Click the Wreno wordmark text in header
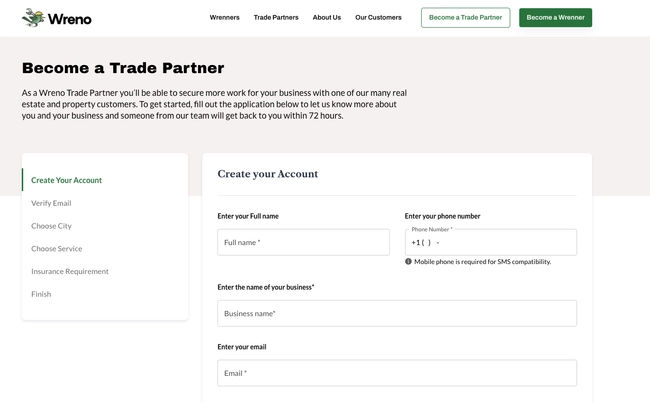The image size is (650, 403). pyautogui.click(x=70, y=19)
